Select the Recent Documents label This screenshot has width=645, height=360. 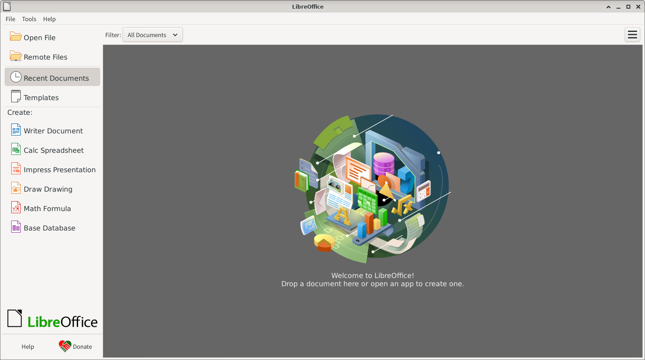[56, 78]
